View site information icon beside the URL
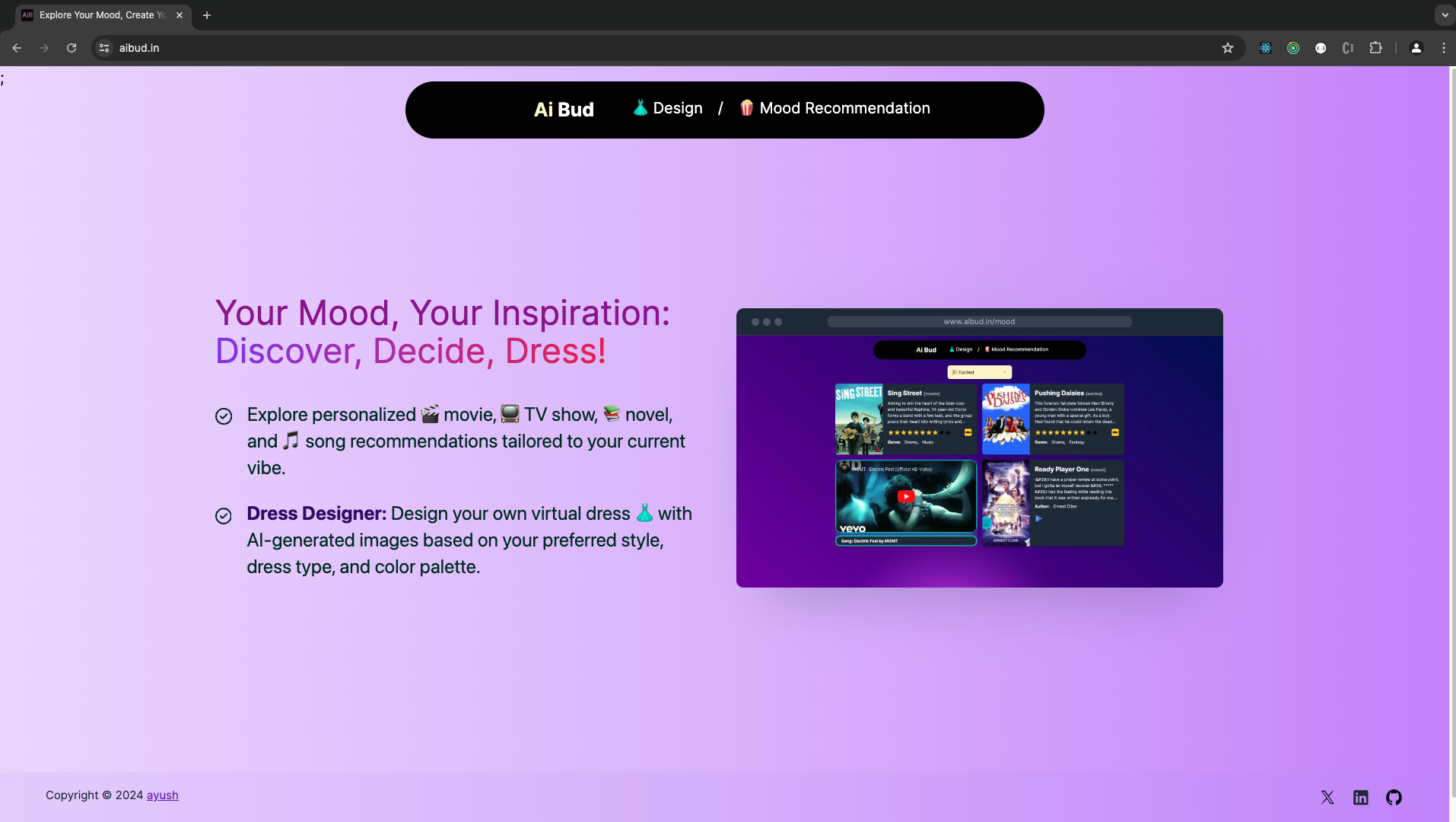The height and width of the screenshot is (822, 1456). tap(105, 48)
